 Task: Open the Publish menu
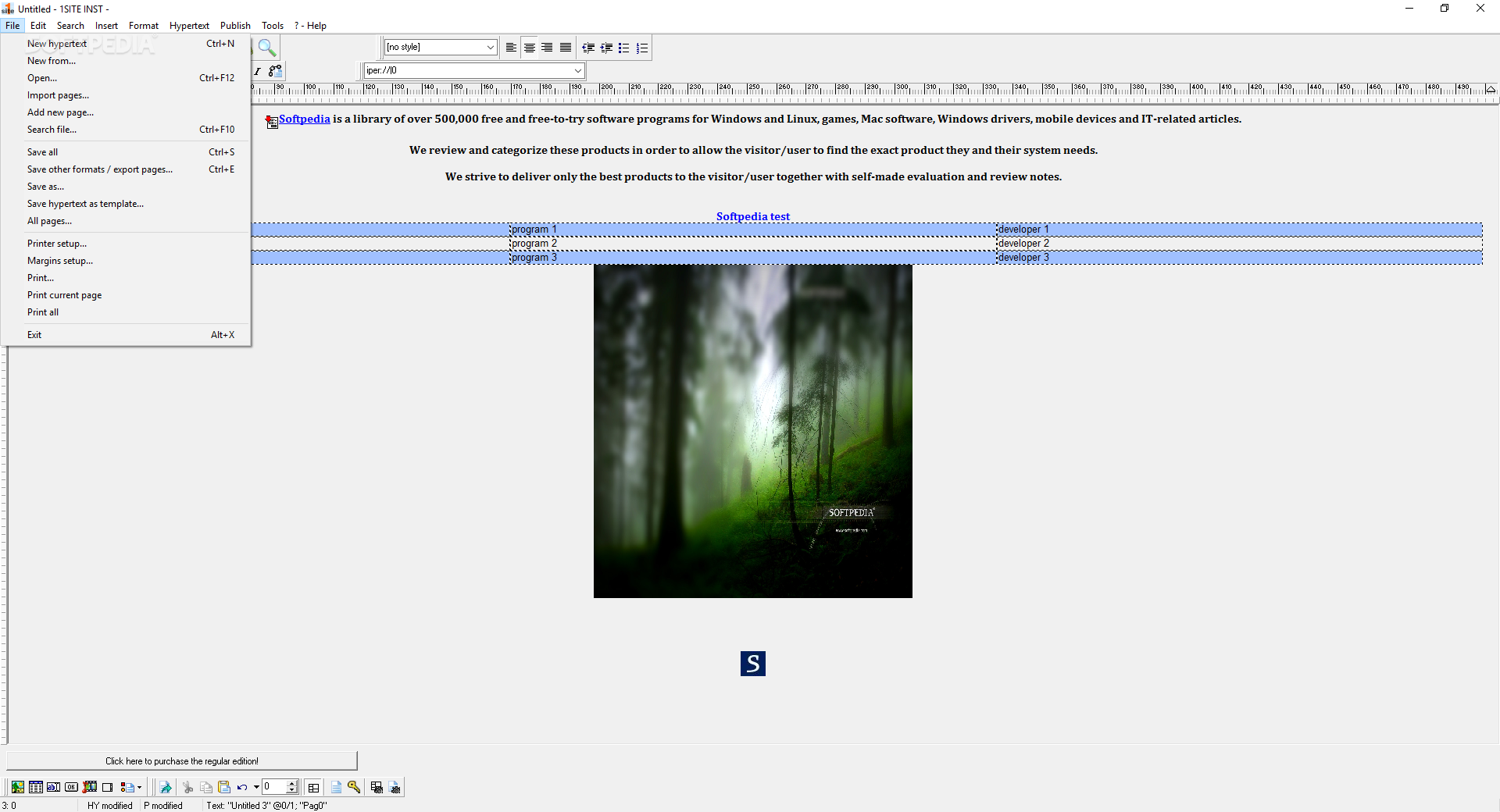235,26
